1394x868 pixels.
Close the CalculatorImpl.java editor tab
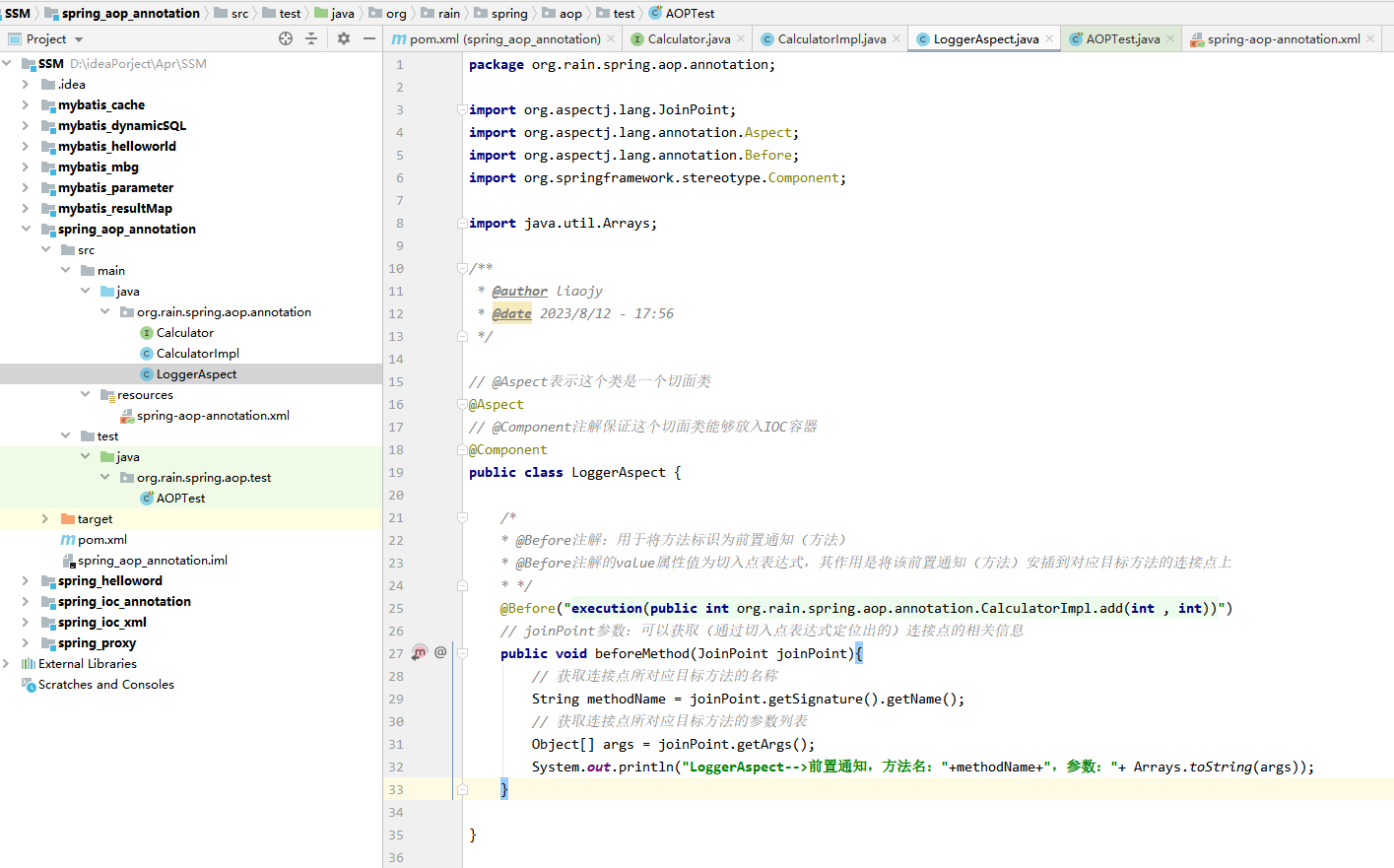(x=896, y=38)
